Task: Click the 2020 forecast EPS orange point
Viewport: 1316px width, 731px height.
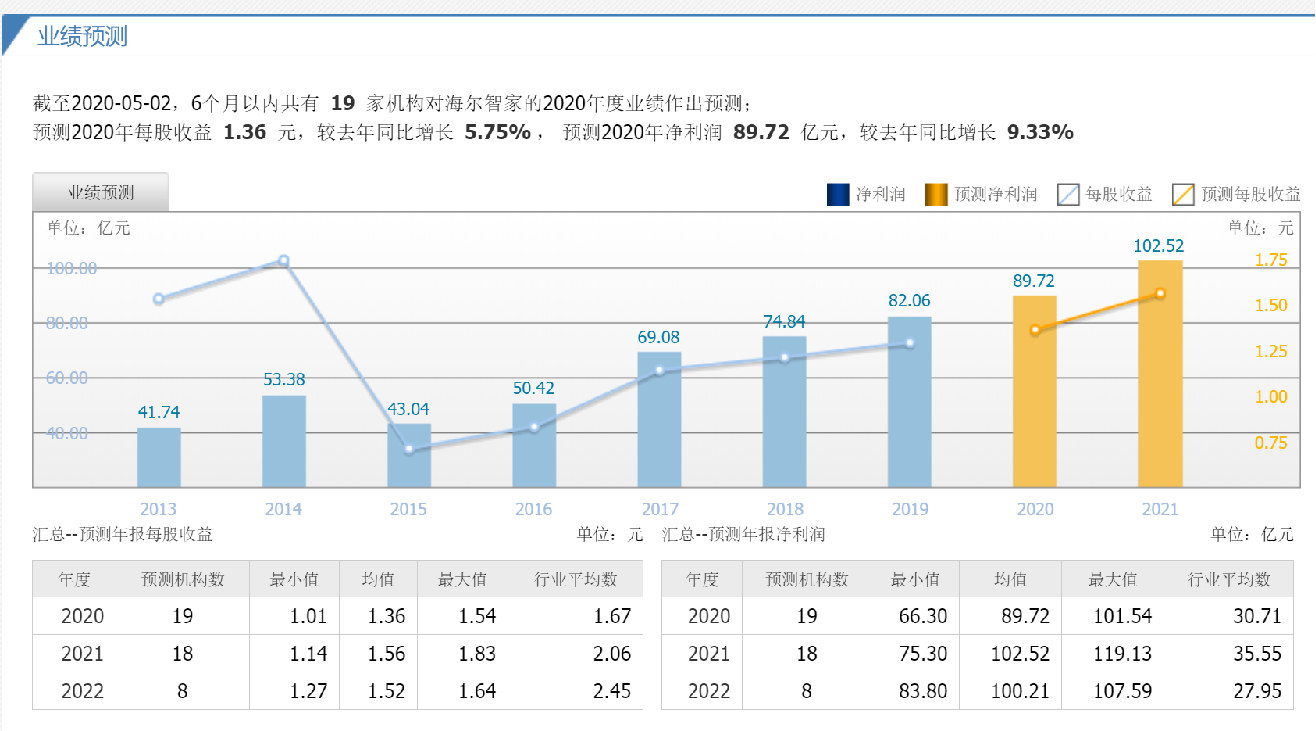Action: 1035,330
